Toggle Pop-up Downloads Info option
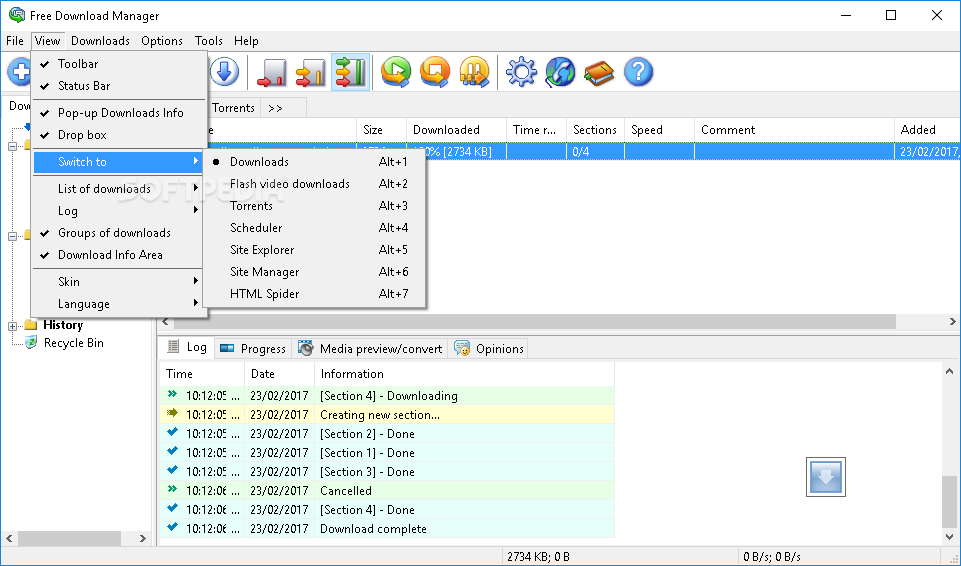Screen dimensions: 961x566 [x=119, y=113]
